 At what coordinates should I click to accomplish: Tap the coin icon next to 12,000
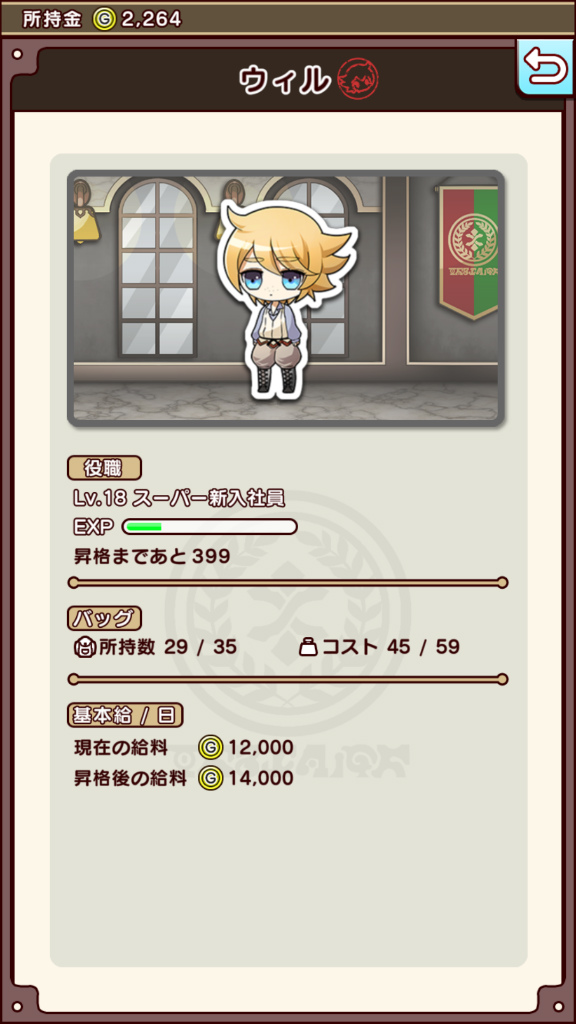(211, 747)
